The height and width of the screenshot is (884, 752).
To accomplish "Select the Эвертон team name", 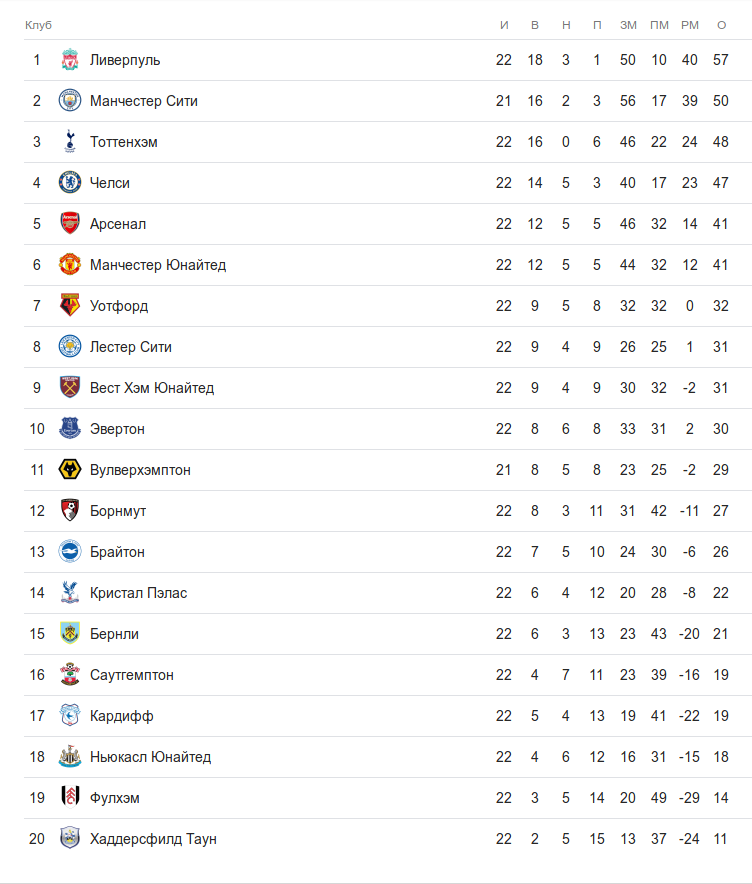I will pos(117,429).
